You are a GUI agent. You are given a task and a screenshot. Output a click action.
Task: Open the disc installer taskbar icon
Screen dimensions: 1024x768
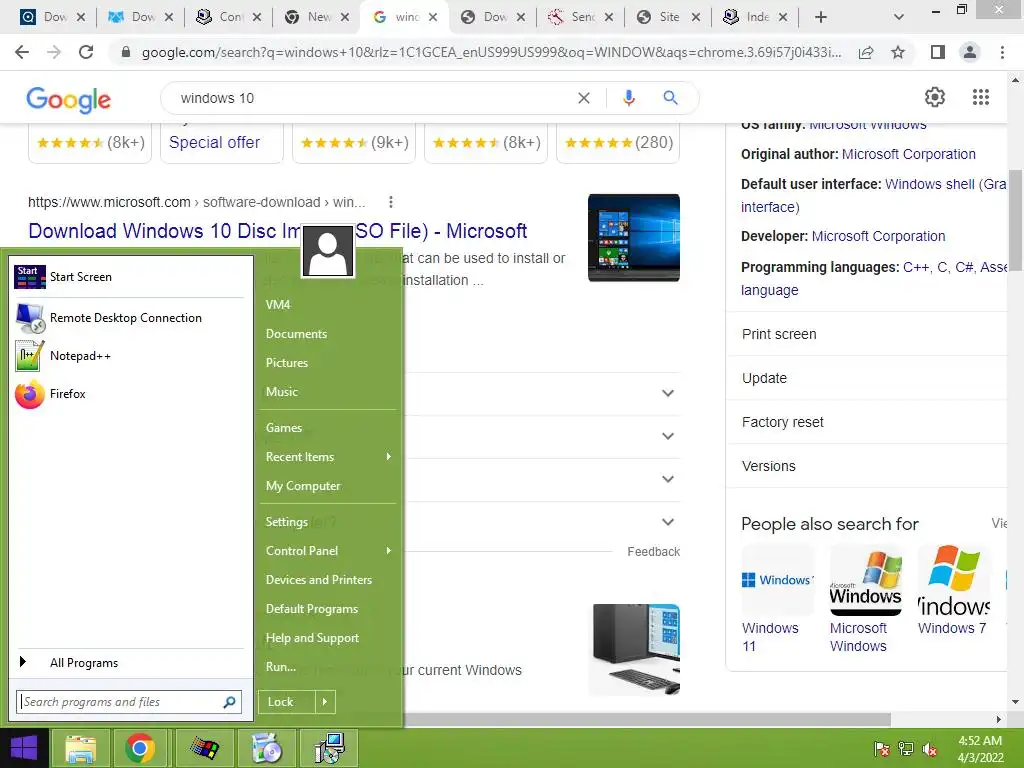coord(266,748)
